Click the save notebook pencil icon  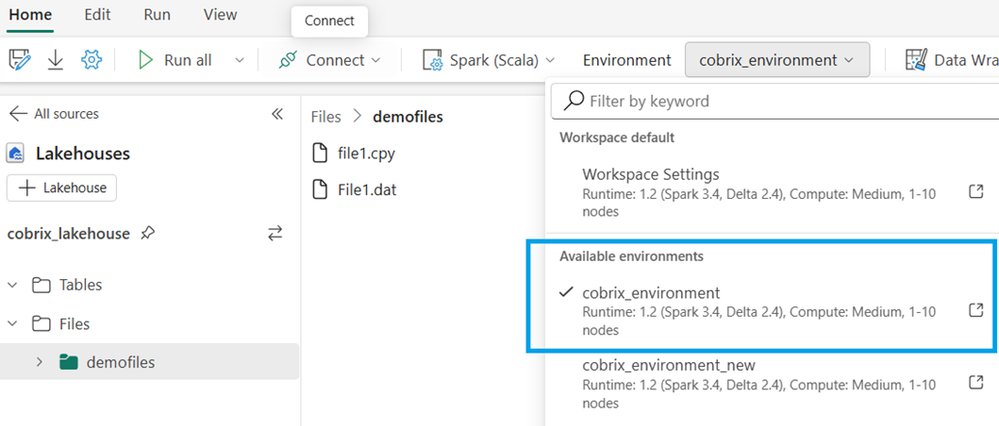point(20,60)
